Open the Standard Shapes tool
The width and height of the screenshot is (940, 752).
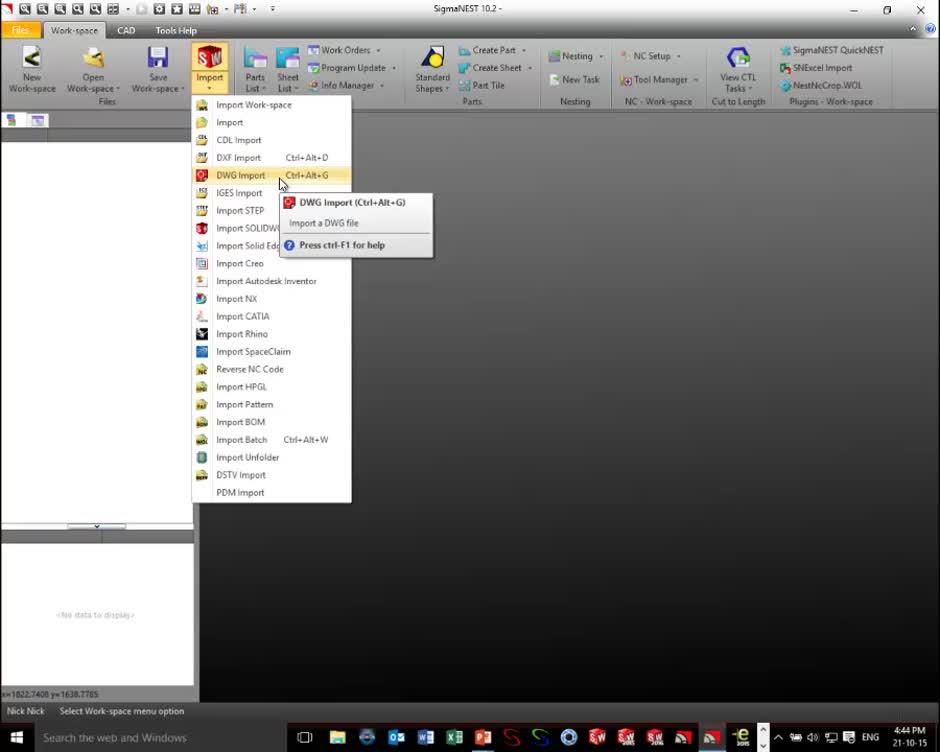(x=432, y=60)
